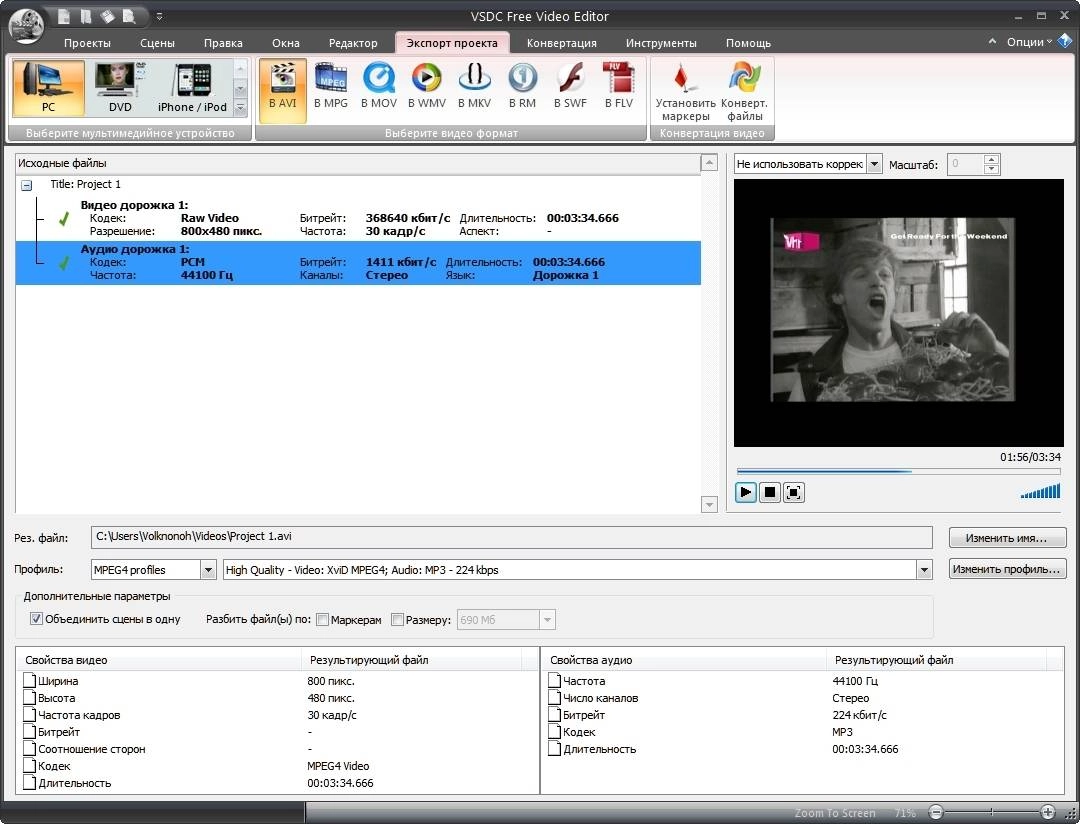1080x824 pixels.
Task: Select the AVI video format
Action: 282,90
